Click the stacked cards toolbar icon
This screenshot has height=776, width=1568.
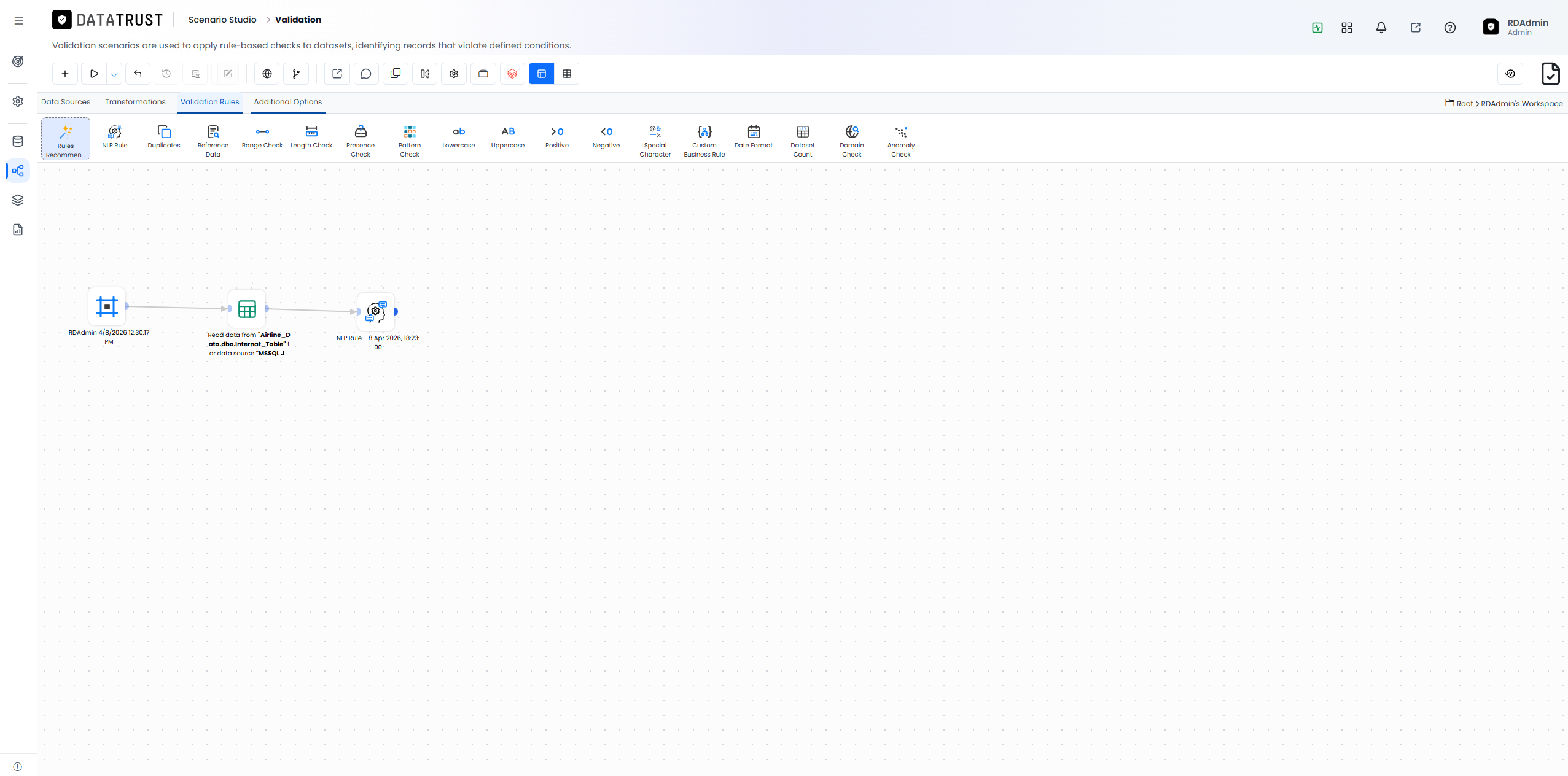point(483,74)
